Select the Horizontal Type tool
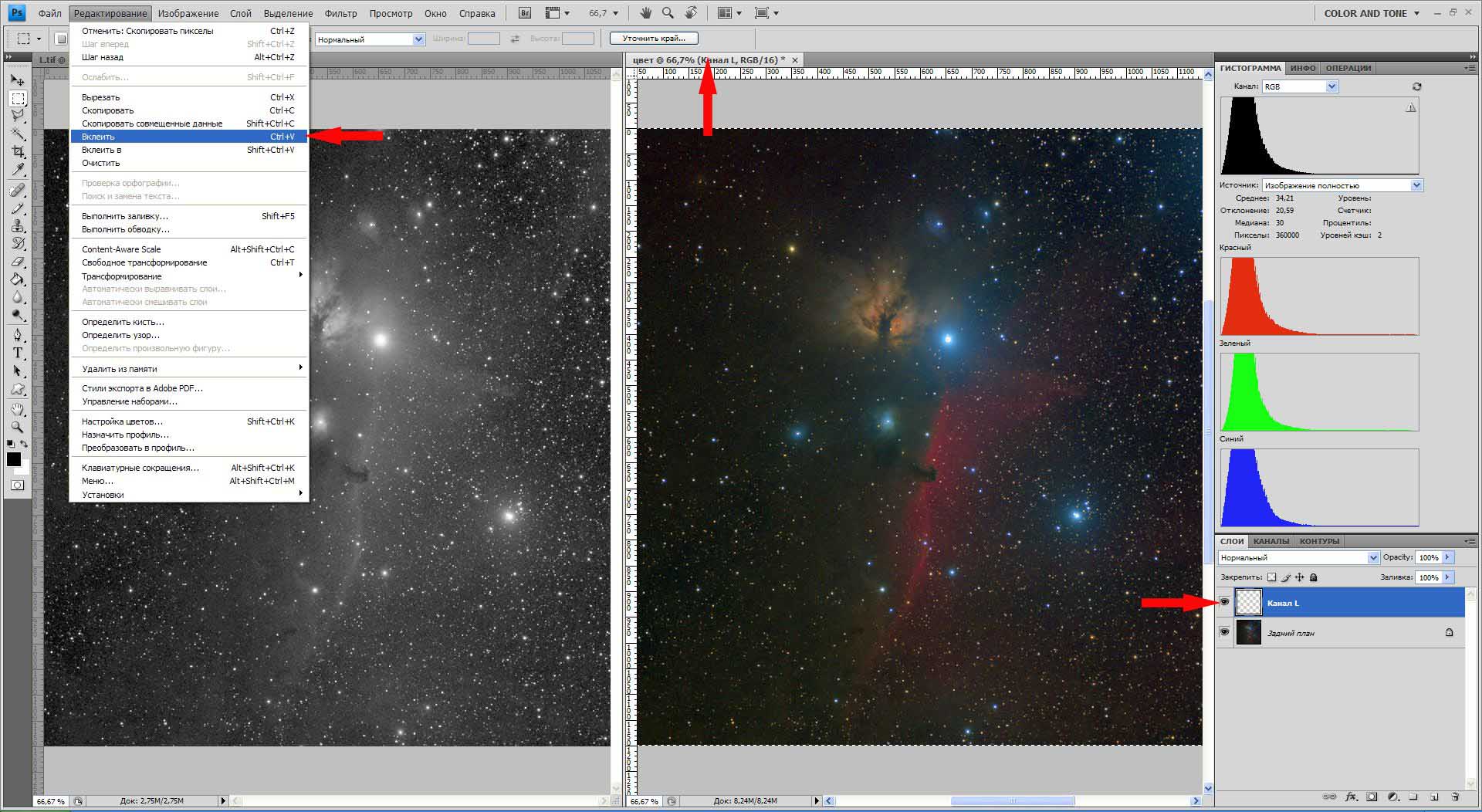Image resolution: width=1482 pixels, height=812 pixels. (17, 353)
